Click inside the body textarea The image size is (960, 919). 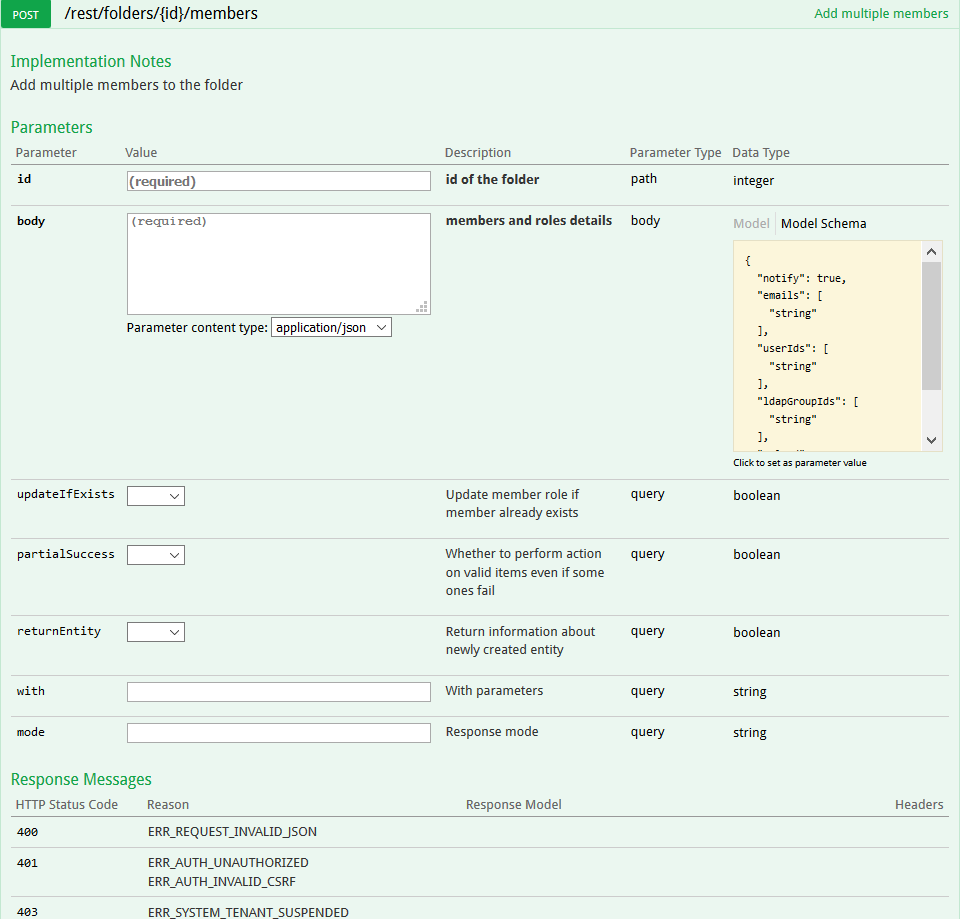(x=278, y=264)
